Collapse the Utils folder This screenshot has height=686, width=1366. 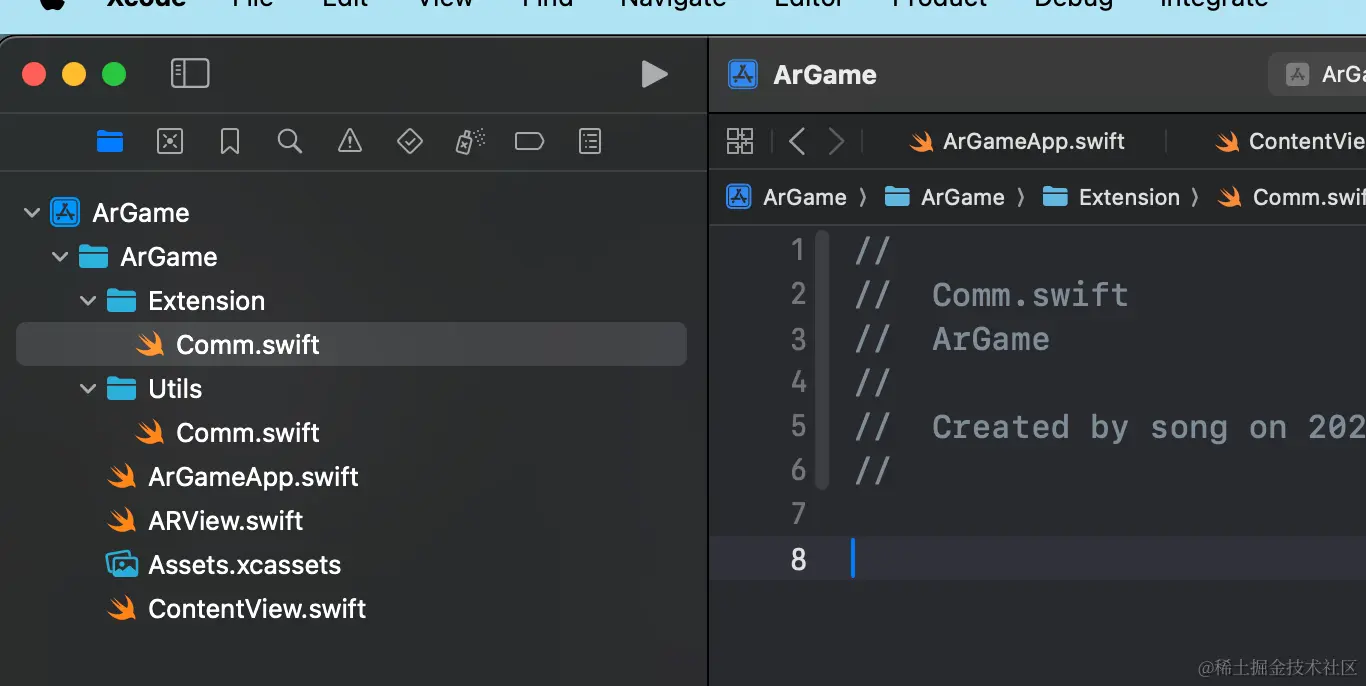click(x=88, y=389)
